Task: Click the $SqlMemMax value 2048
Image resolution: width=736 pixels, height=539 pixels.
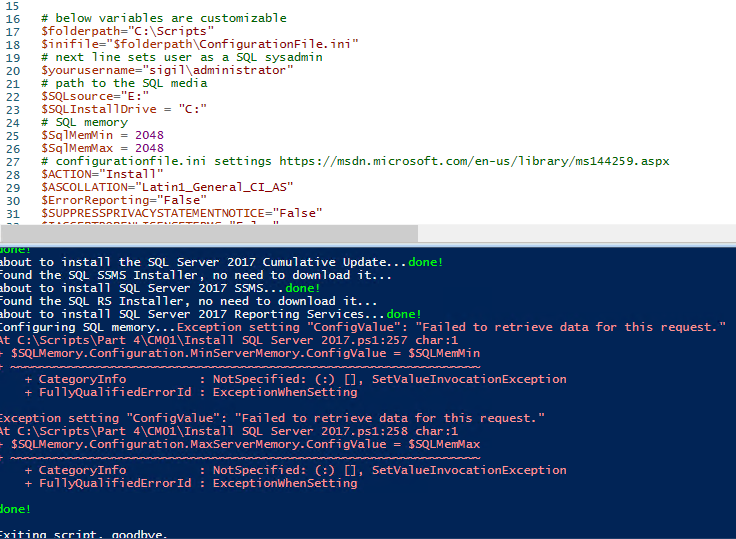Action: 149,148
